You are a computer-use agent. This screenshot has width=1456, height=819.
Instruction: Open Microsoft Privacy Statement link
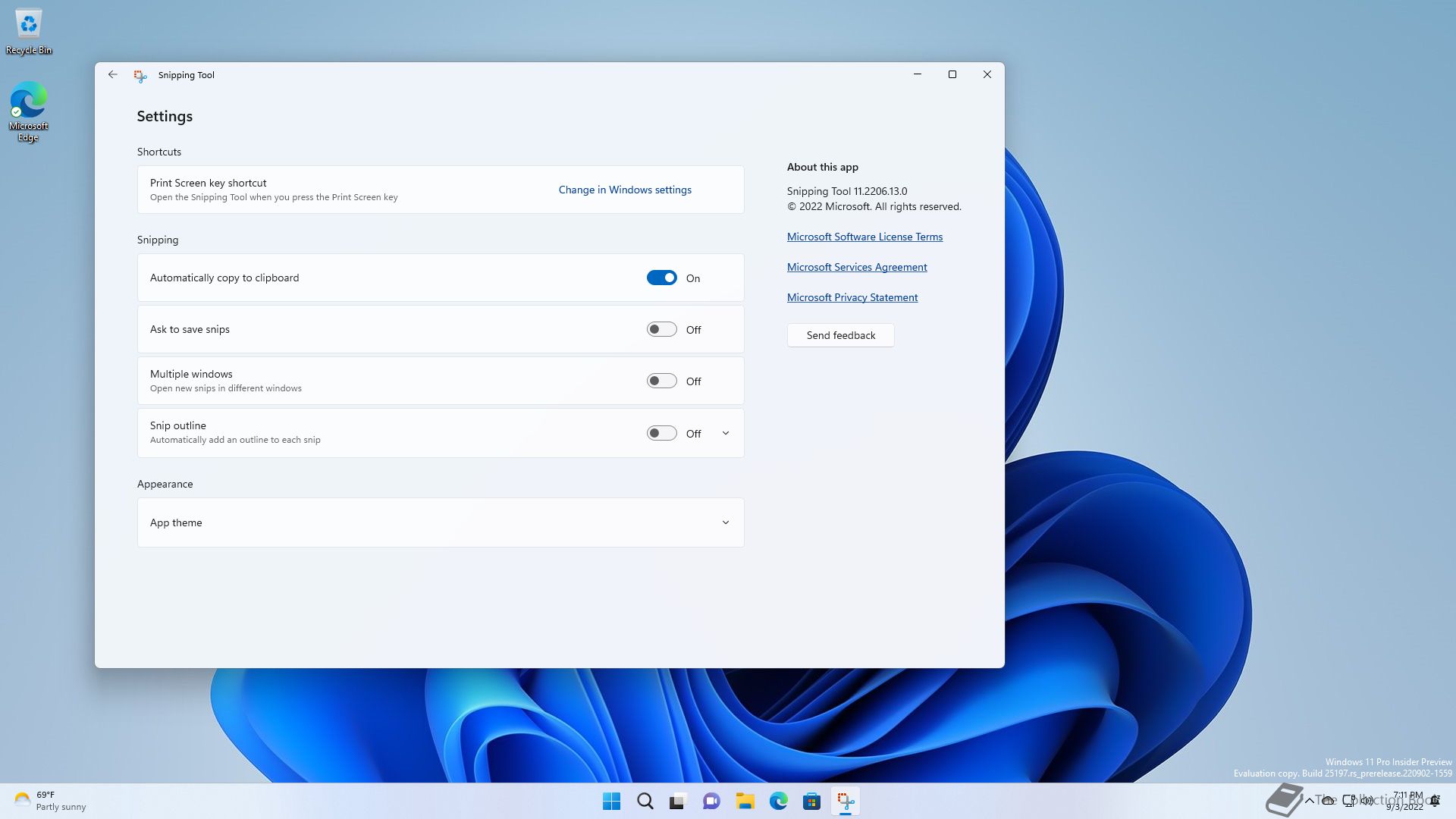pos(852,297)
